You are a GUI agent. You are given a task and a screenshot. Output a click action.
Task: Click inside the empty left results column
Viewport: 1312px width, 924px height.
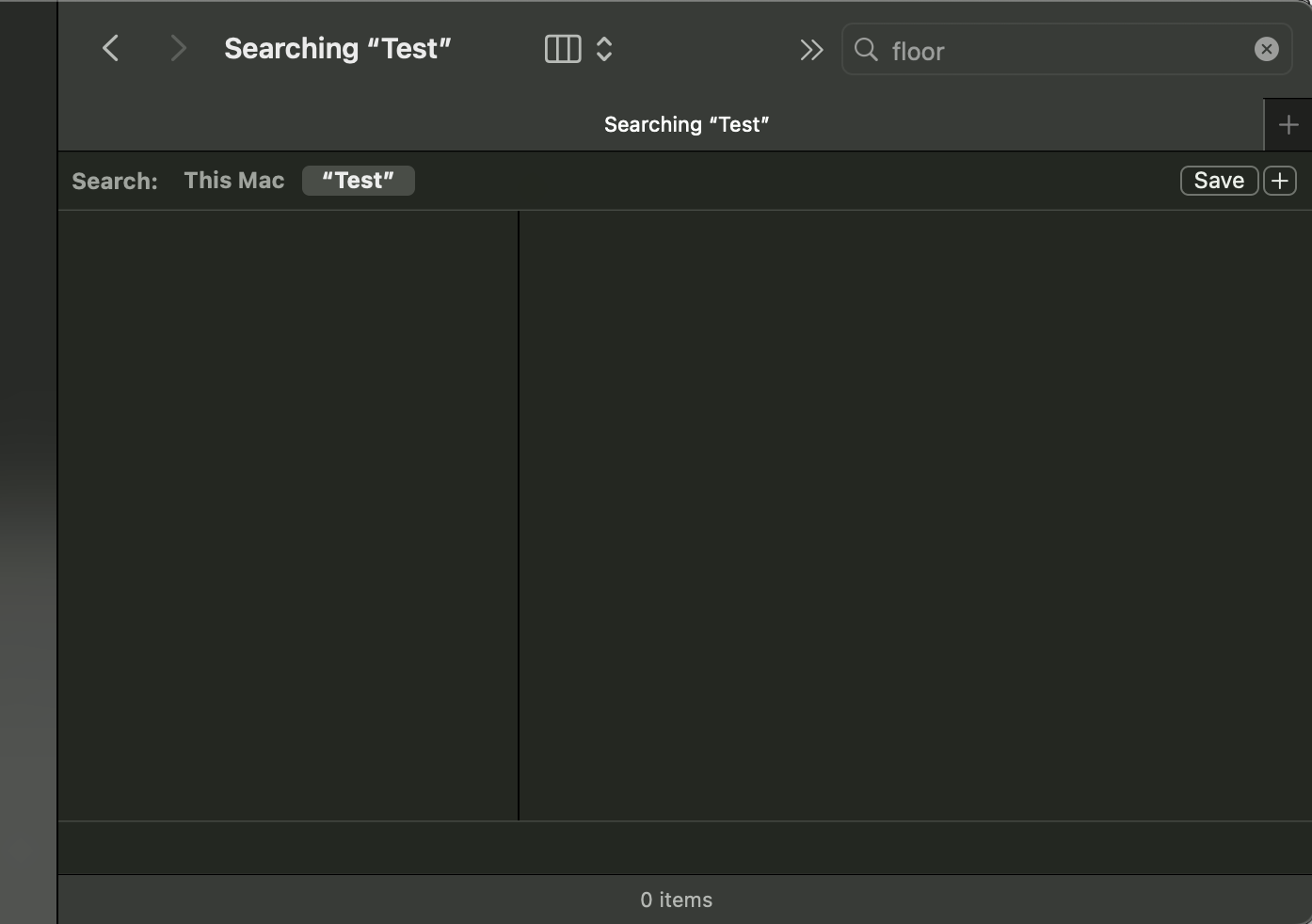click(x=288, y=516)
